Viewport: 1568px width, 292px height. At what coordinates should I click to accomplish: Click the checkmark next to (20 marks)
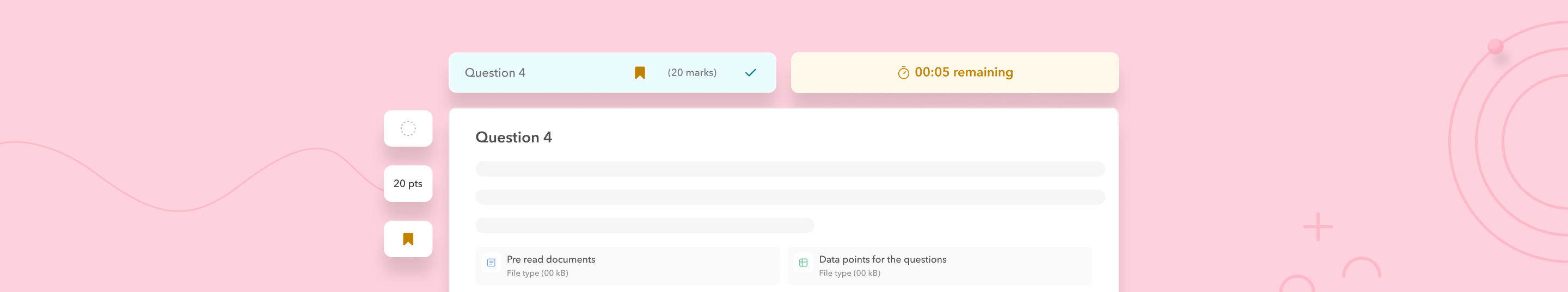pyautogui.click(x=751, y=73)
